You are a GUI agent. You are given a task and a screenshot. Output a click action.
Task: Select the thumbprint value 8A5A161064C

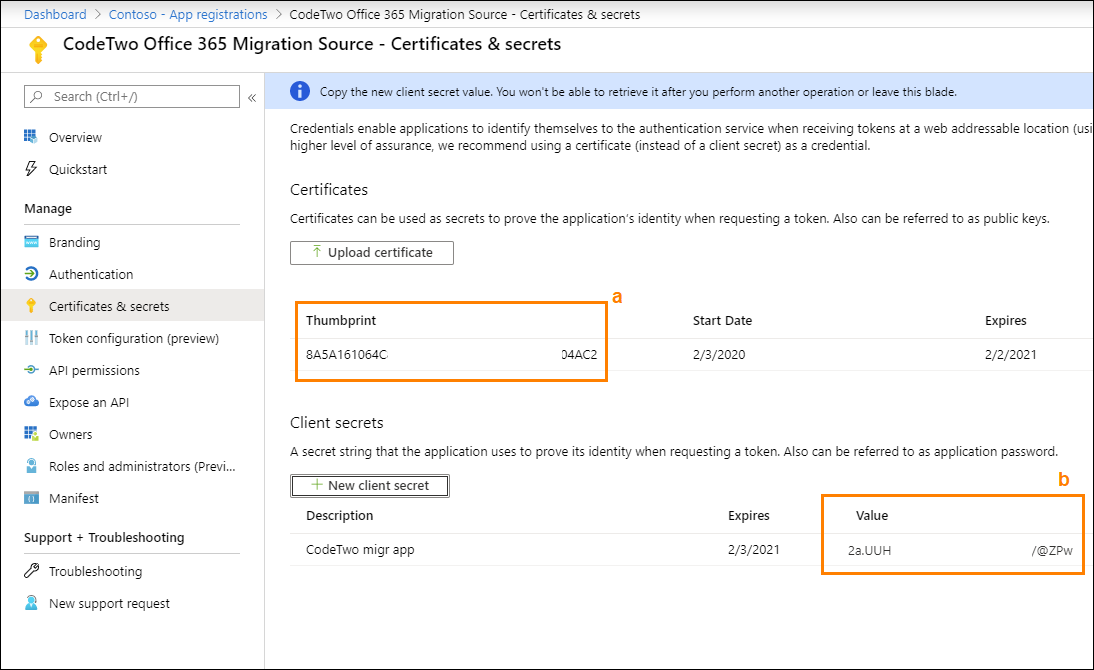pos(347,355)
